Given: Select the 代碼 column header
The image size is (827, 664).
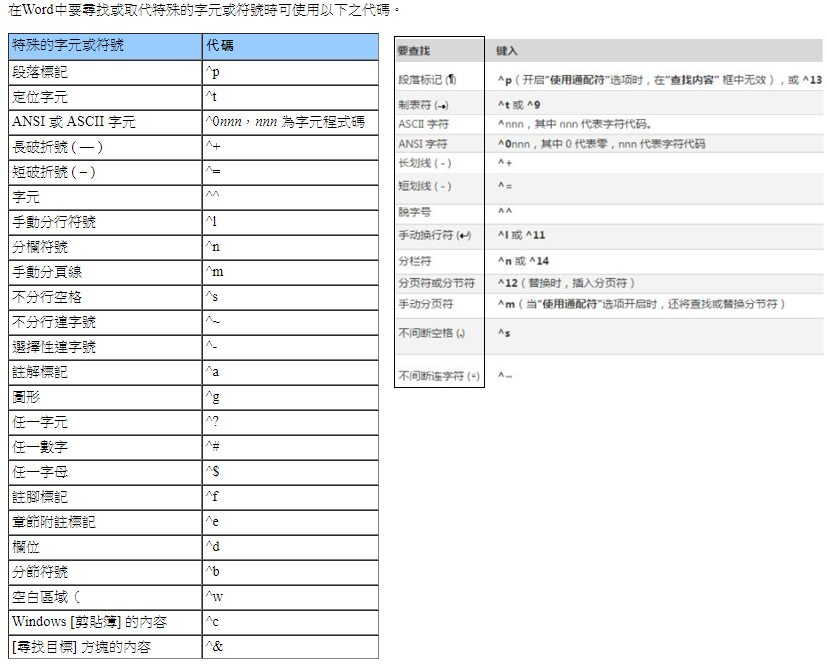Looking at the screenshot, I should 220,46.
